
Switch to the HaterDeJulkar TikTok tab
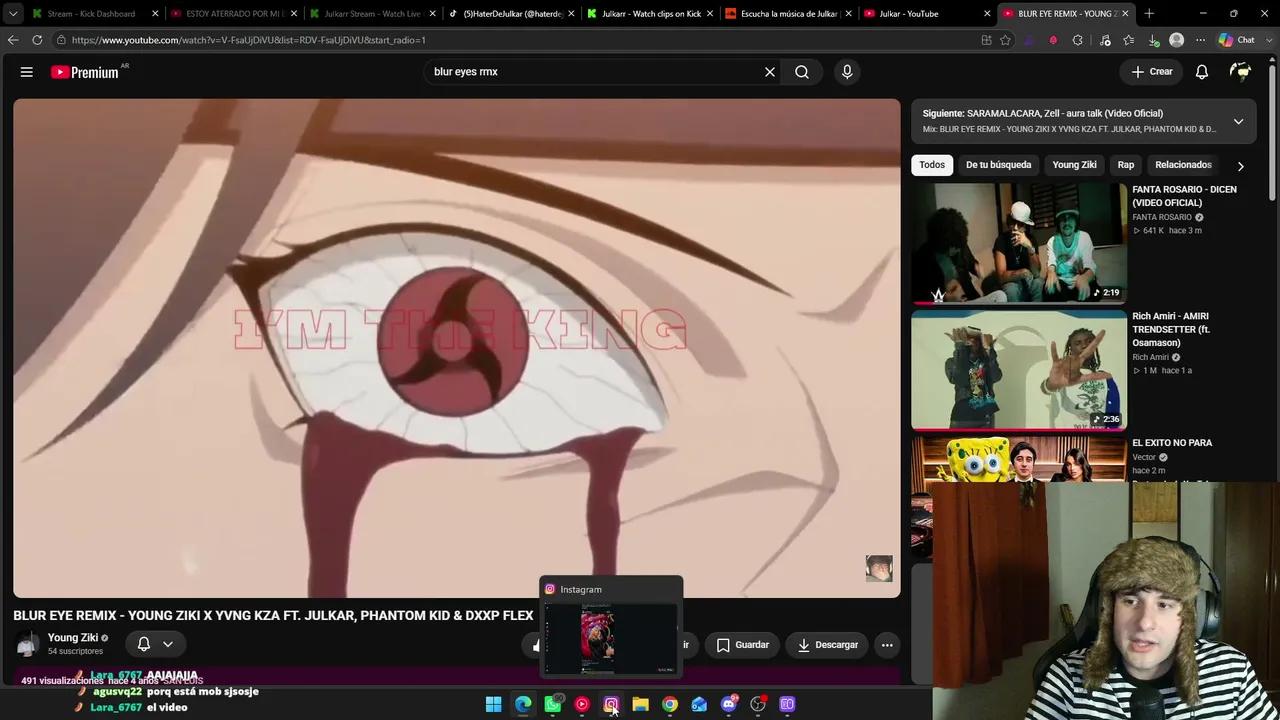click(511, 14)
